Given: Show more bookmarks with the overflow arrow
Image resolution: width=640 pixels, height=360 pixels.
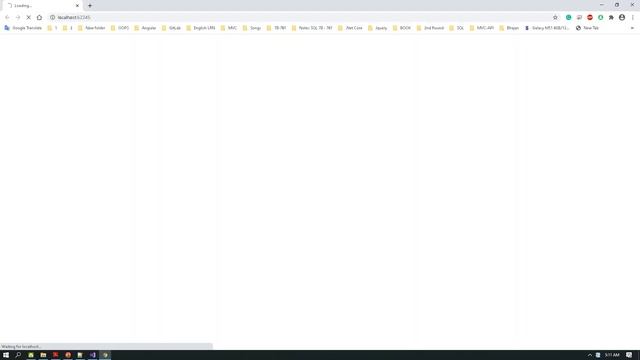Looking at the screenshot, I should pos(632,28).
